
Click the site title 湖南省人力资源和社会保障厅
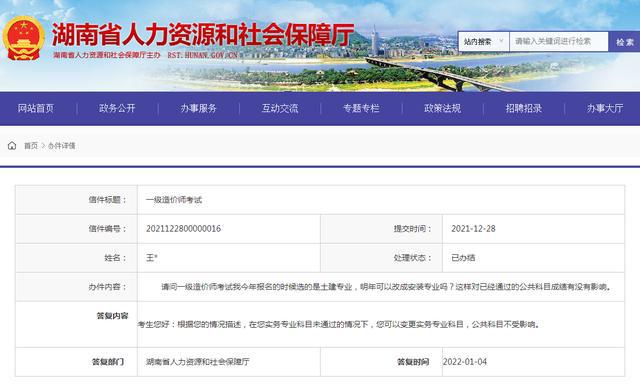(203, 35)
